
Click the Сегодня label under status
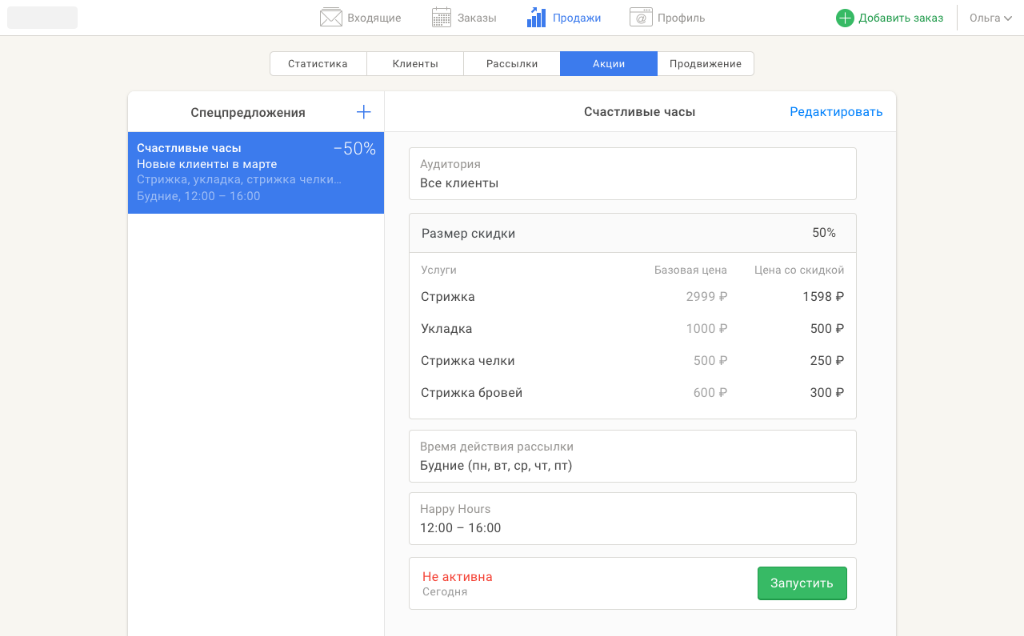[445, 592]
